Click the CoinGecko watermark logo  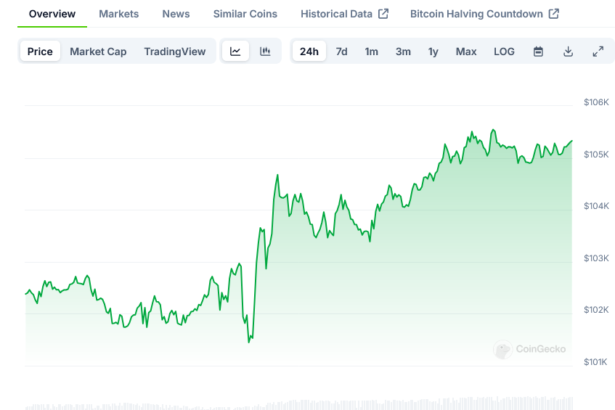[x=531, y=350]
